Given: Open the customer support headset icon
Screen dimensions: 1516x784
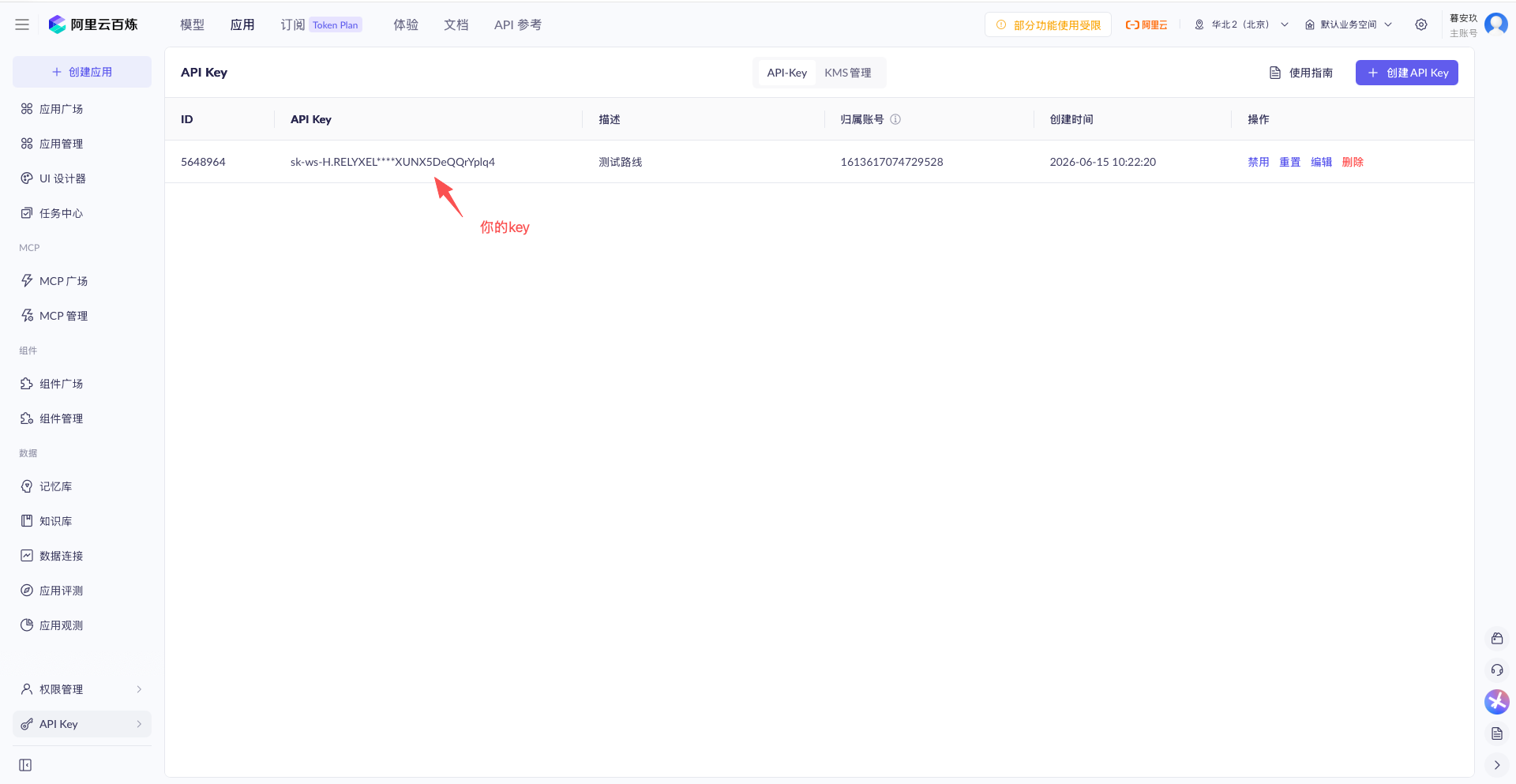Looking at the screenshot, I should pyautogui.click(x=1497, y=670).
